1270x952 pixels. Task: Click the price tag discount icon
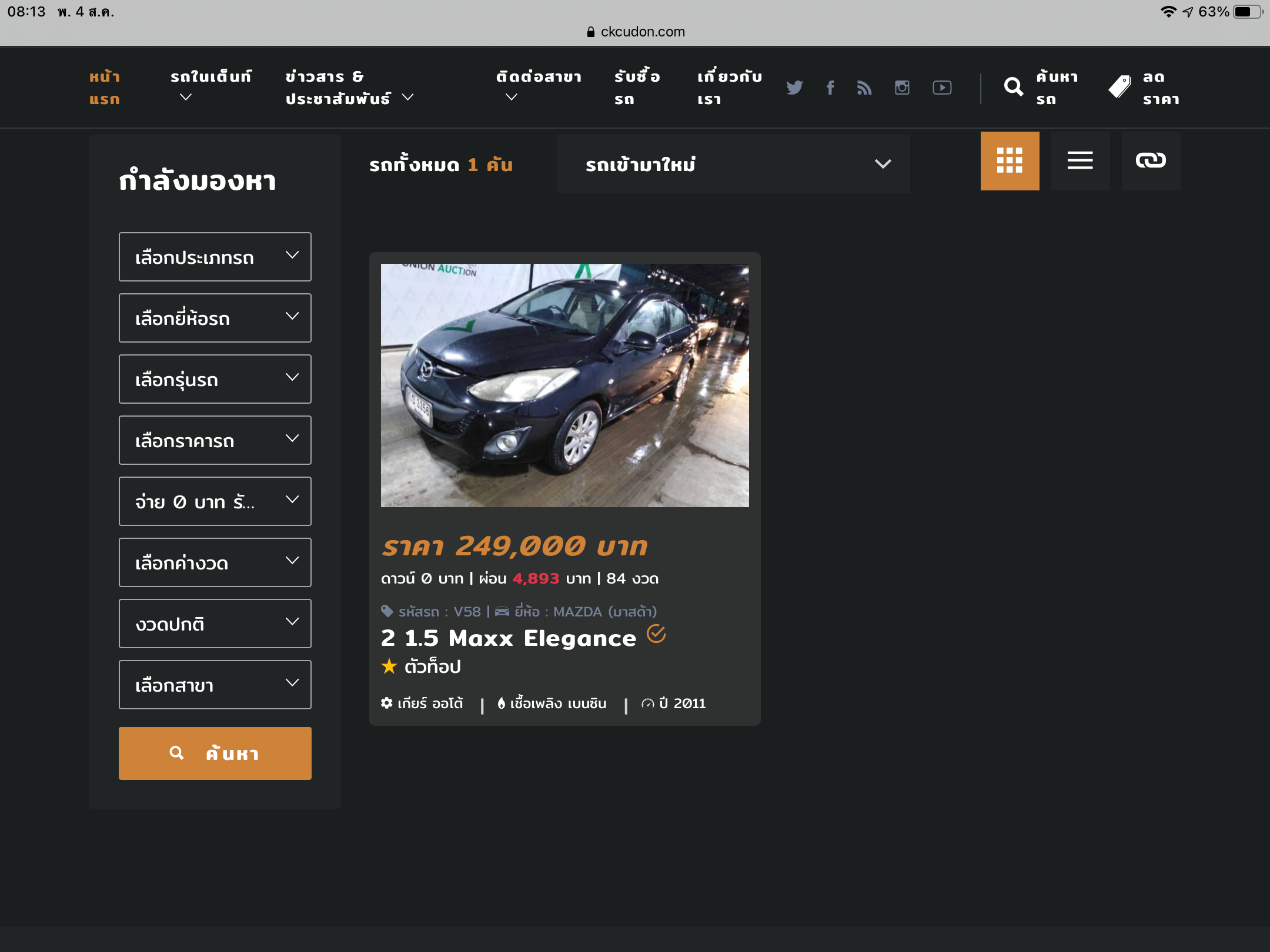(1119, 87)
